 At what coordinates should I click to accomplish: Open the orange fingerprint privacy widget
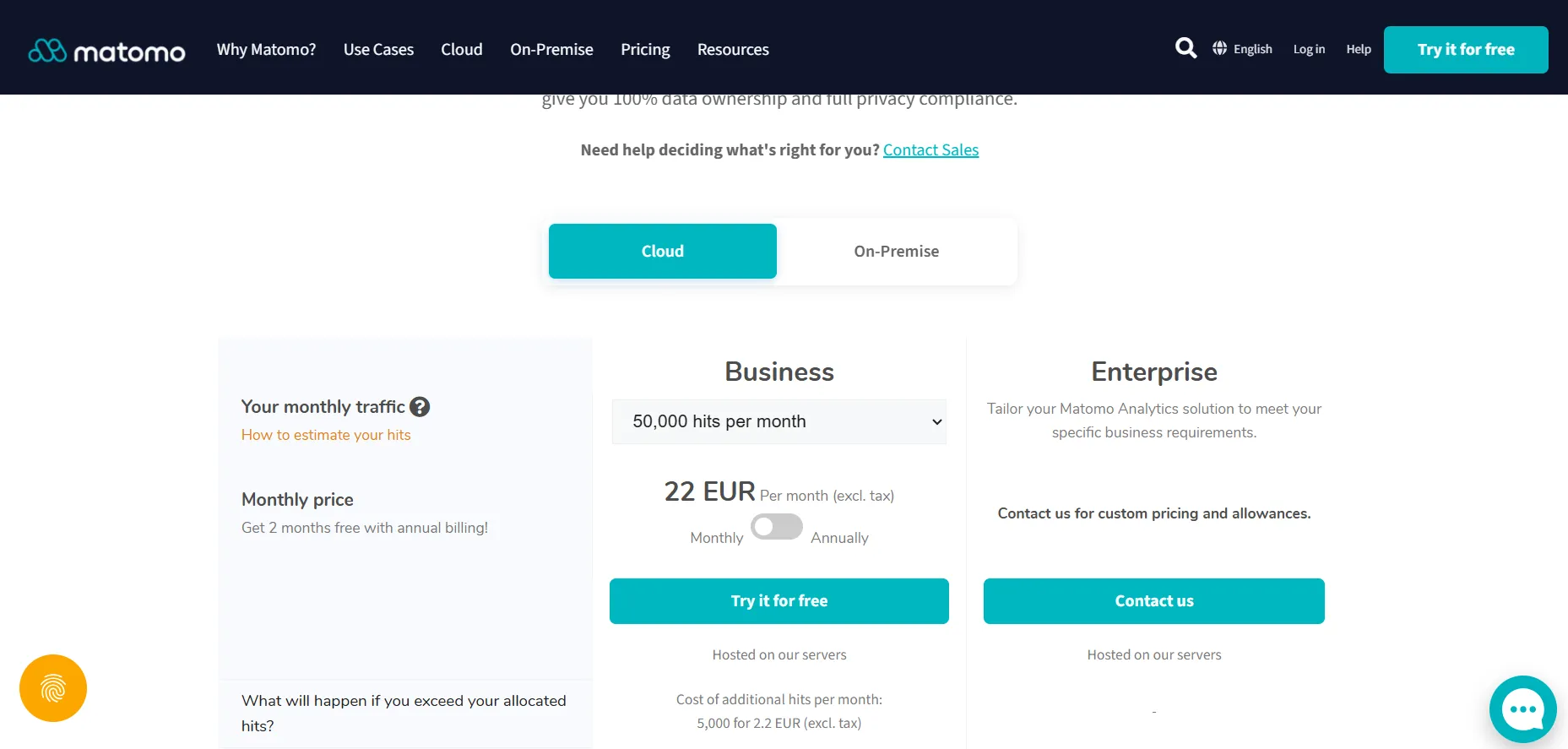point(53,688)
